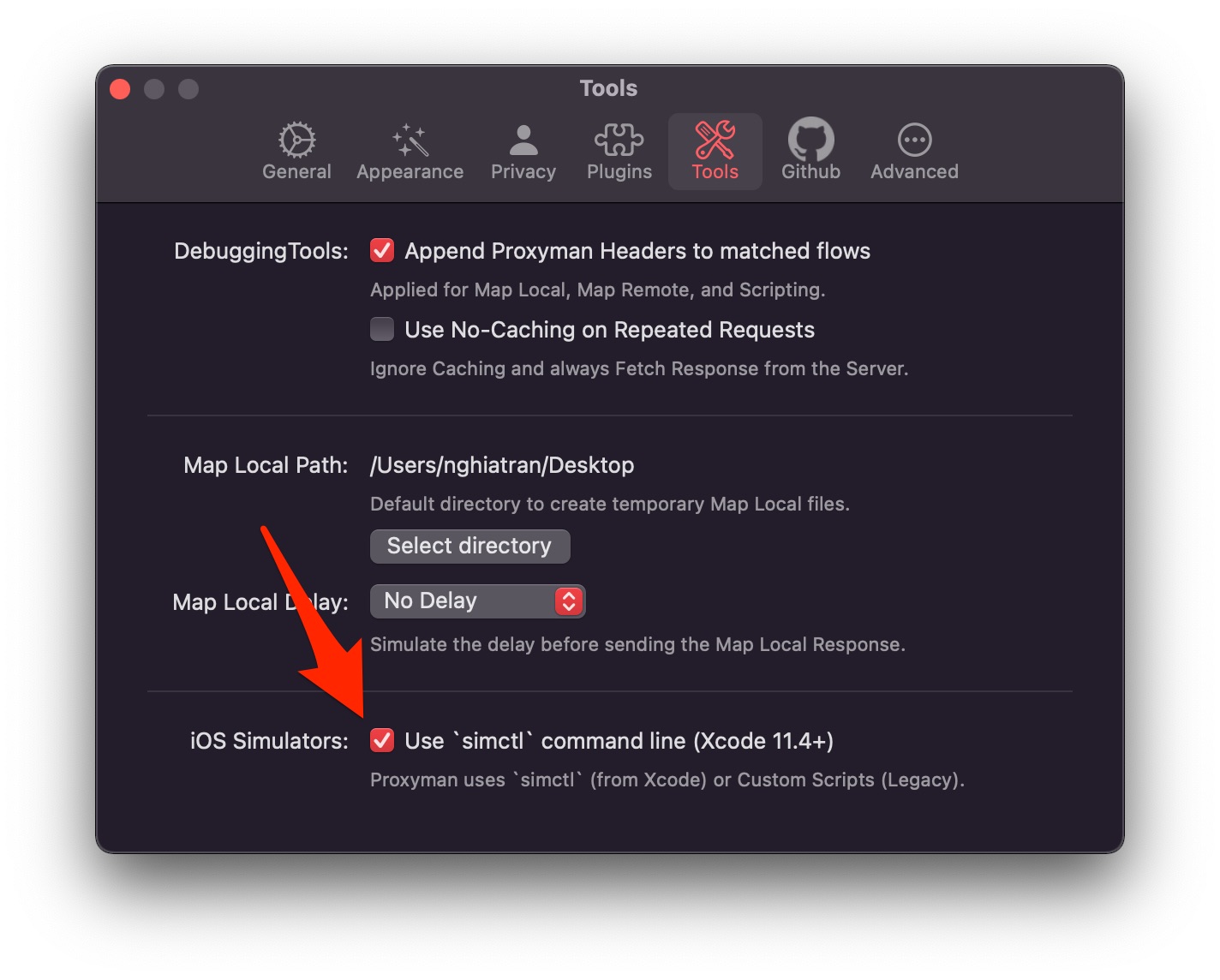Click the Tools window title bar
The width and height of the screenshot is (1220, 980).
click(x=608, y=87)
